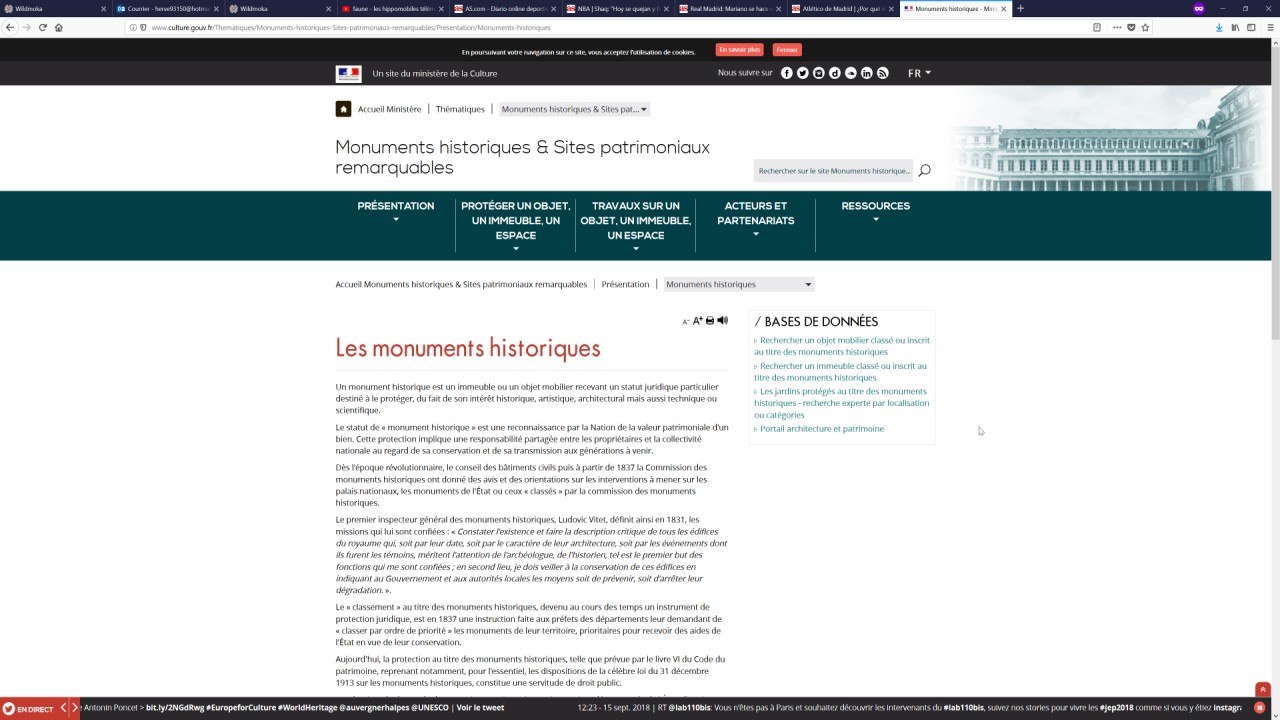
Task: Reload the page in the browser
Action: [x=43, y=27]
